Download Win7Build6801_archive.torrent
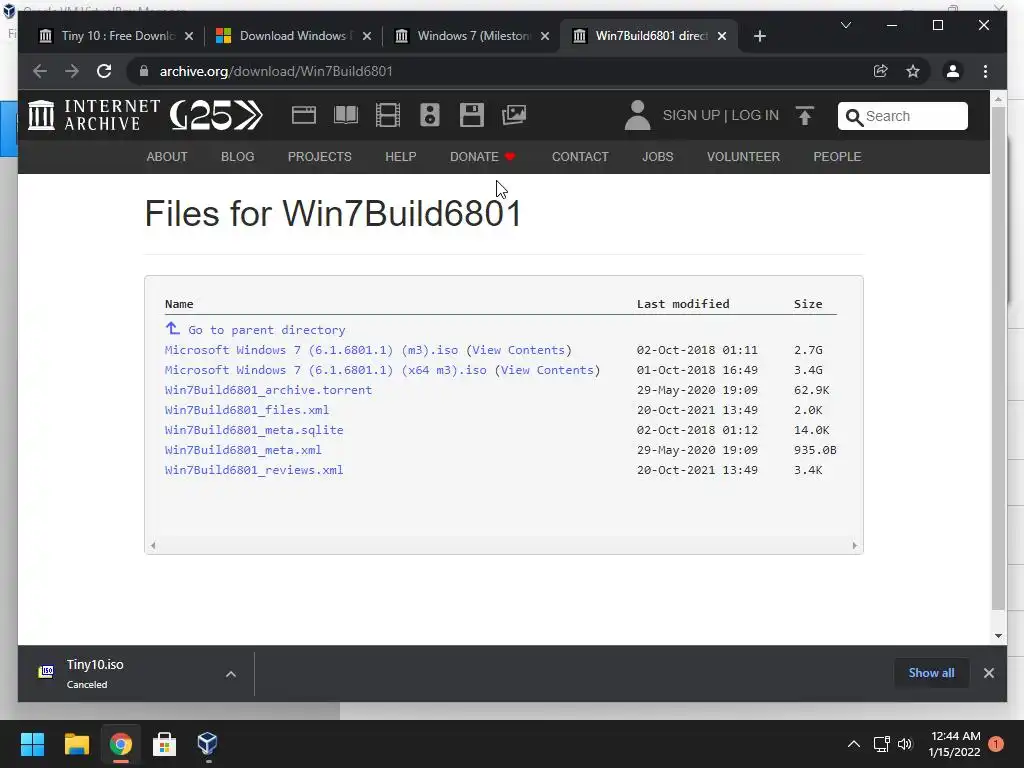 268,390
